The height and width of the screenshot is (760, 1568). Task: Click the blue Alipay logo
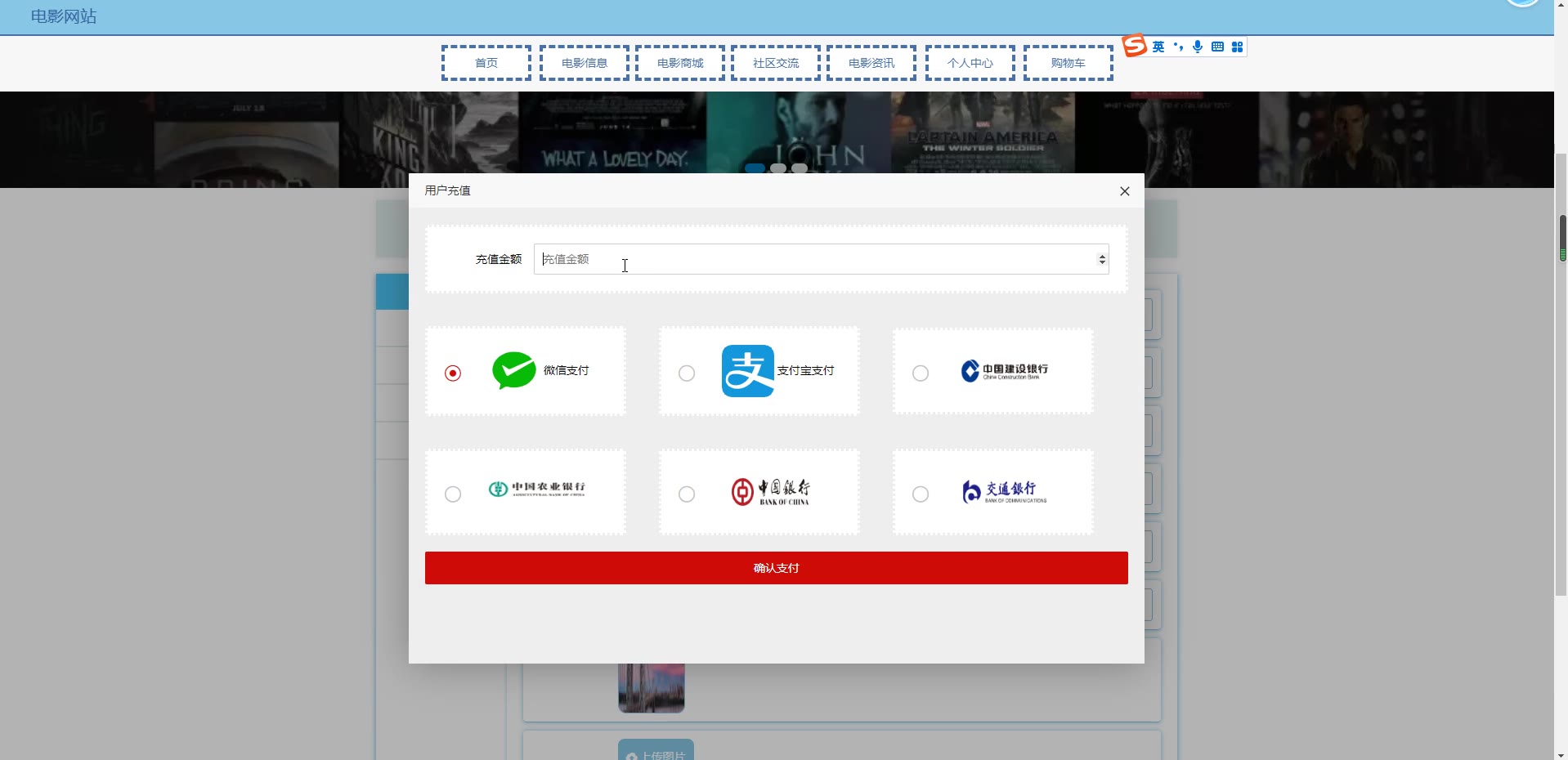747,371
